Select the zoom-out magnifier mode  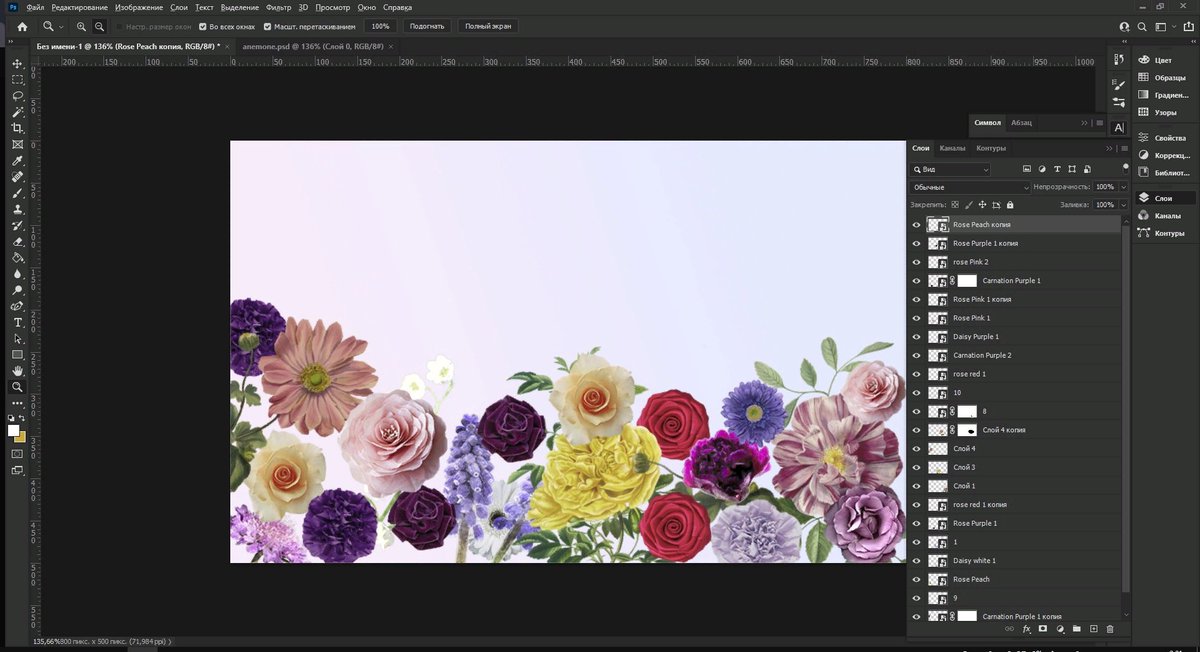coord(99,26)
